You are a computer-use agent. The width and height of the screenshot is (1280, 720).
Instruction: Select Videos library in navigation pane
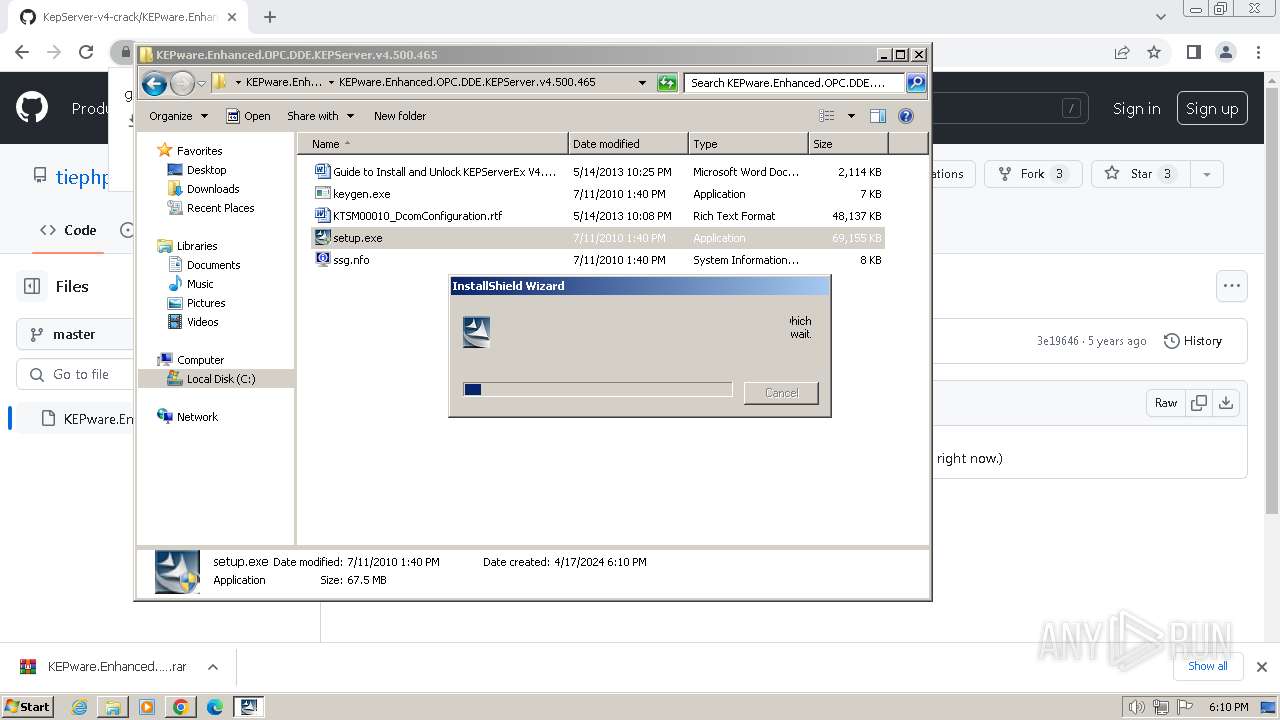(202, 322)
